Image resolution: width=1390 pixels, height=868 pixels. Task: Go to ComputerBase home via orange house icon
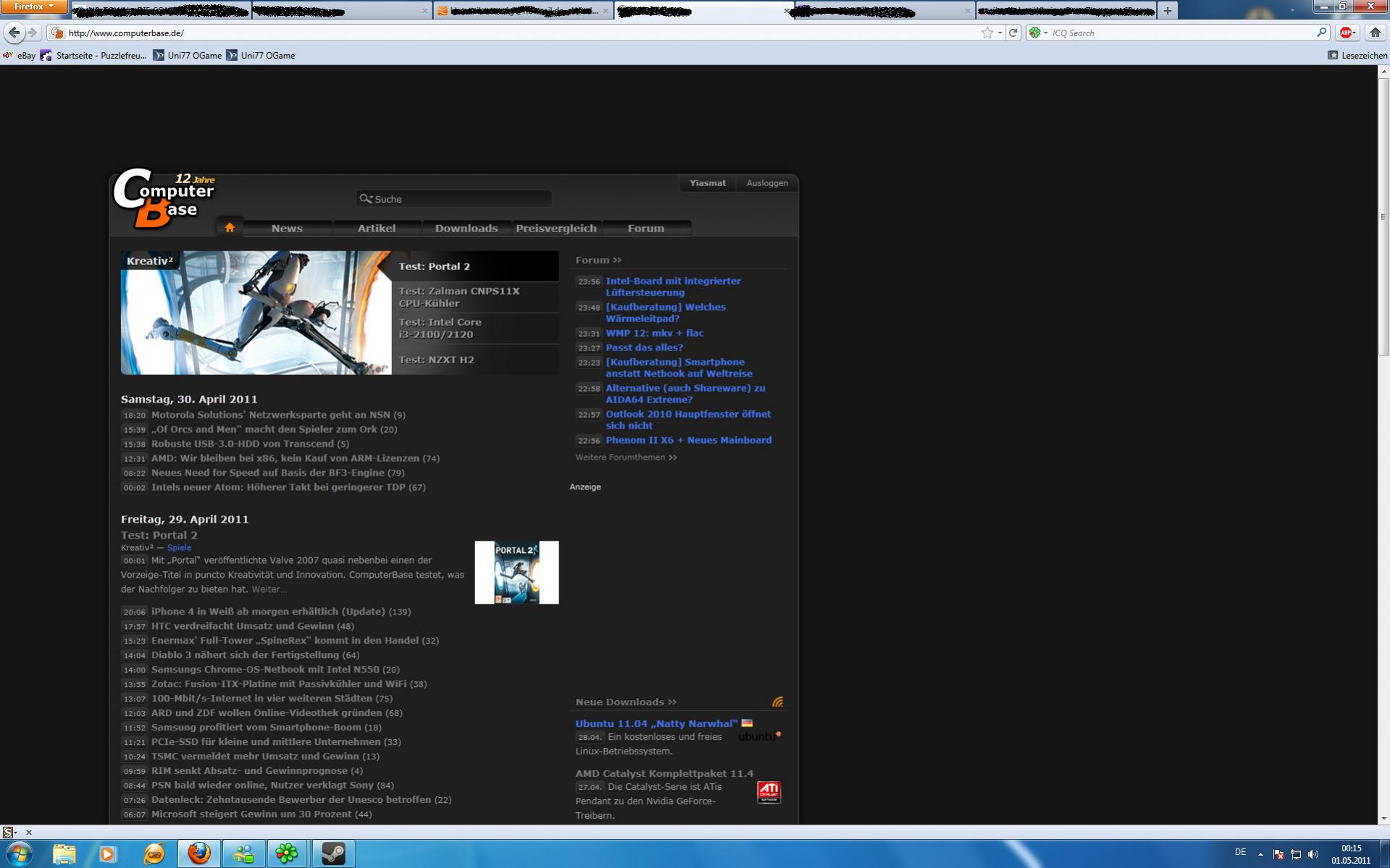(x=230, y=227)
